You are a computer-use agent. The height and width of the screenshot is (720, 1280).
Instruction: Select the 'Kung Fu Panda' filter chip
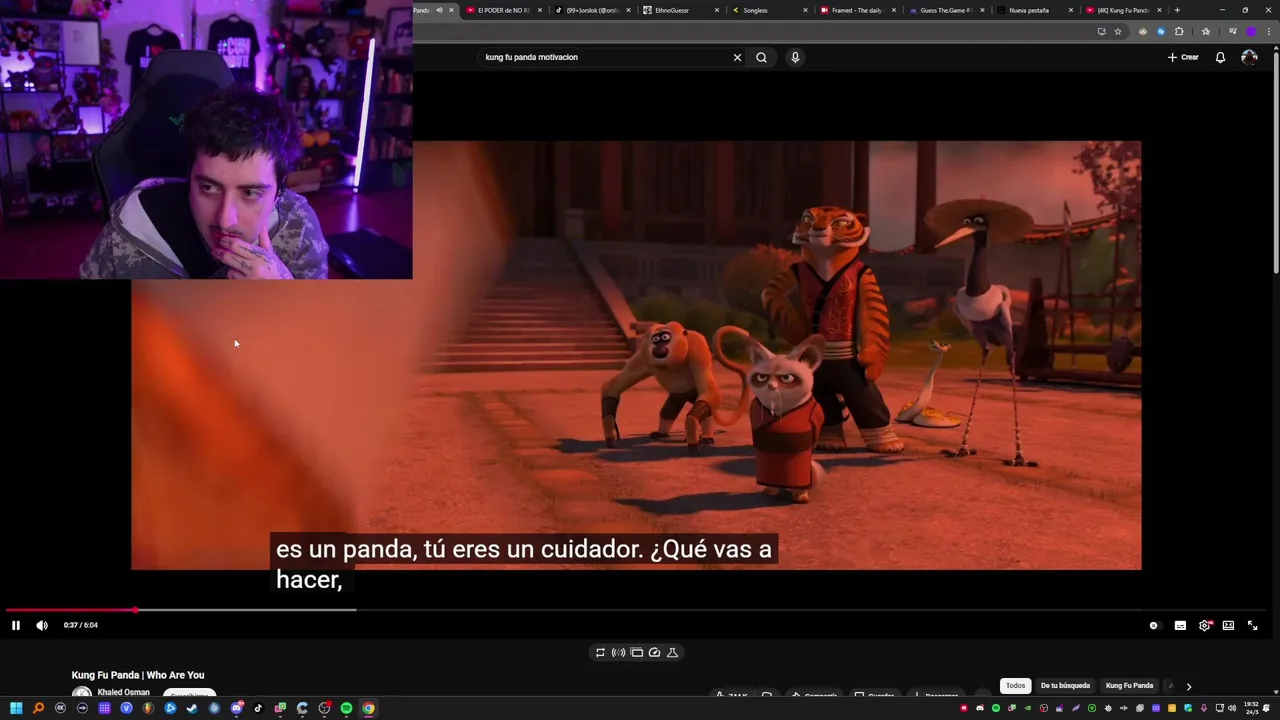point(1129,686)
